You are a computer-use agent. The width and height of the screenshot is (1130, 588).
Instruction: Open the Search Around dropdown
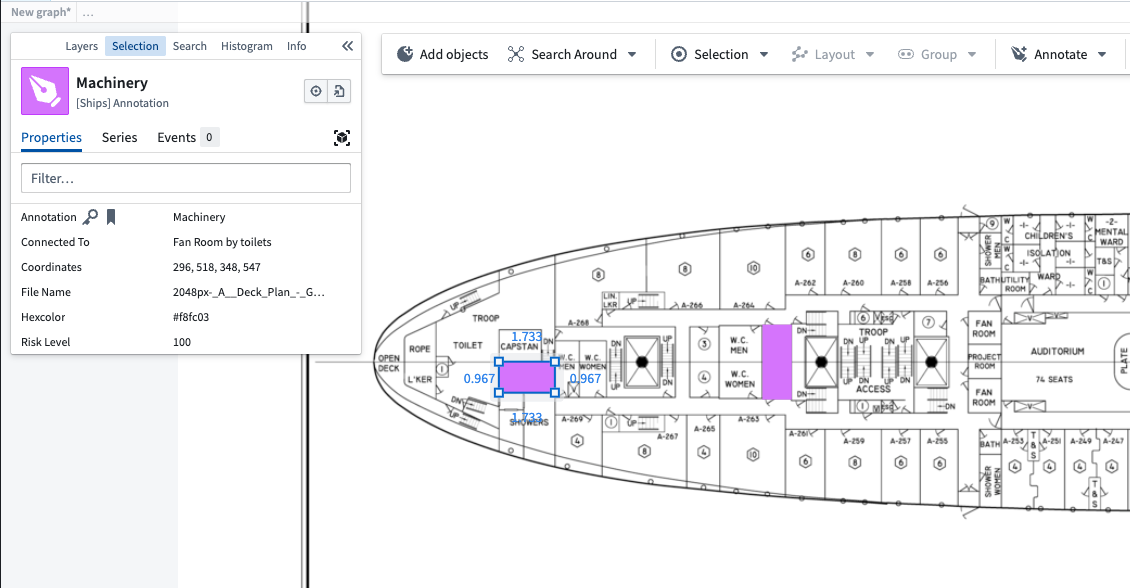[572, 54]
